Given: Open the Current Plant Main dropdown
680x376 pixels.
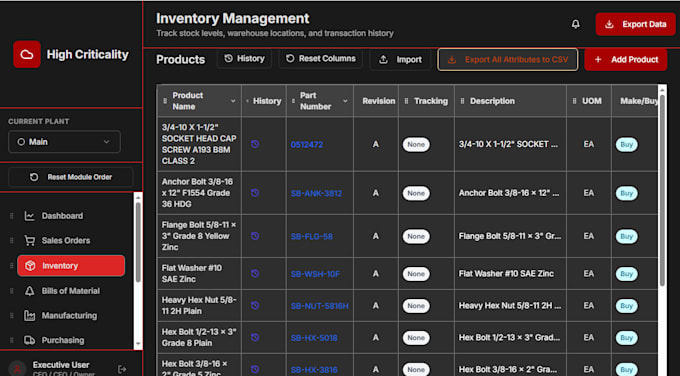Looking at the screenshot, I should point(64,142).
